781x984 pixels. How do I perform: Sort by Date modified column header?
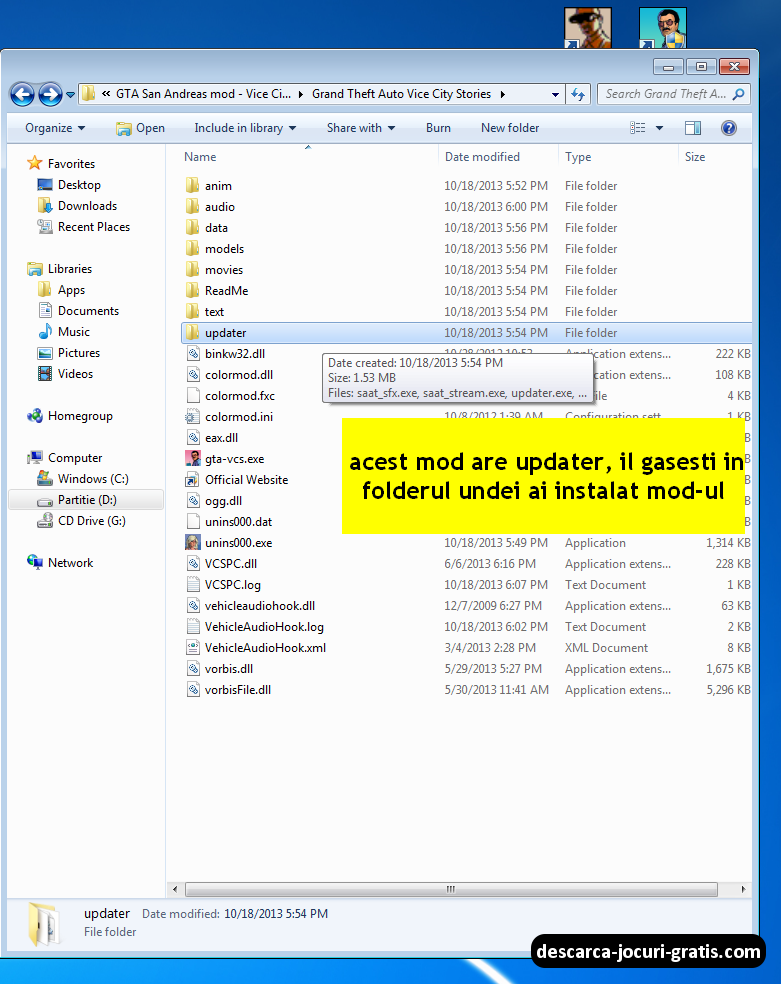(x=482, y=157)
